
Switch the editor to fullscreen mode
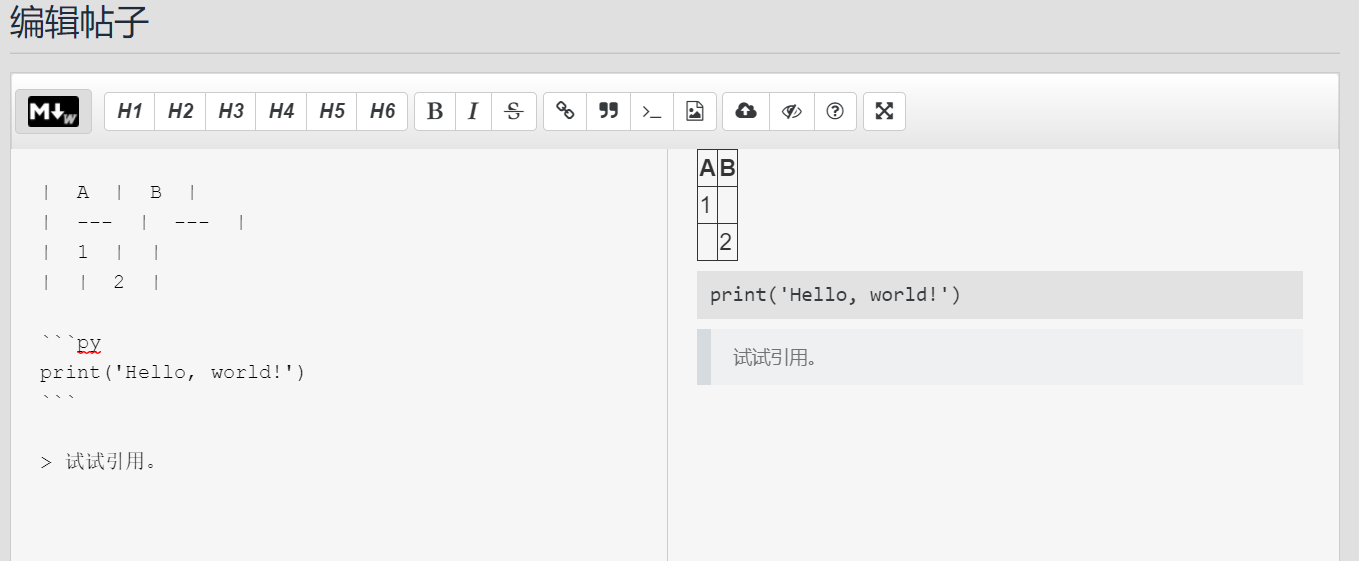884,111
